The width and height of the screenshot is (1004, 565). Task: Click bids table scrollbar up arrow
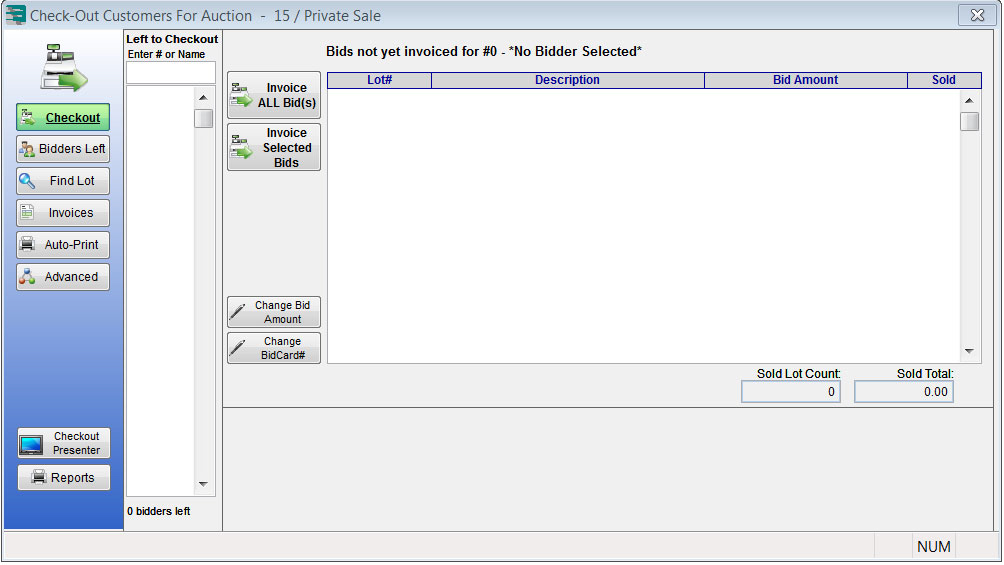coord(969,101)
